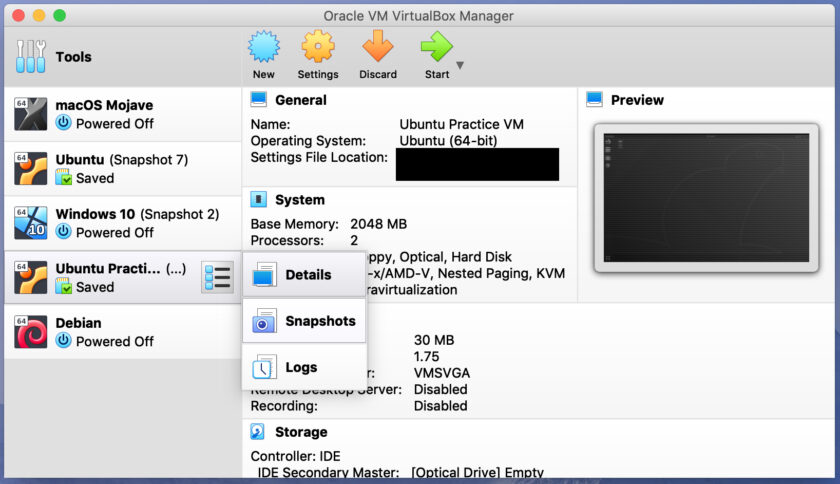Select the Debian virtual machine
Viewport: 840px width, 484px height.
[x=123, y=332]
